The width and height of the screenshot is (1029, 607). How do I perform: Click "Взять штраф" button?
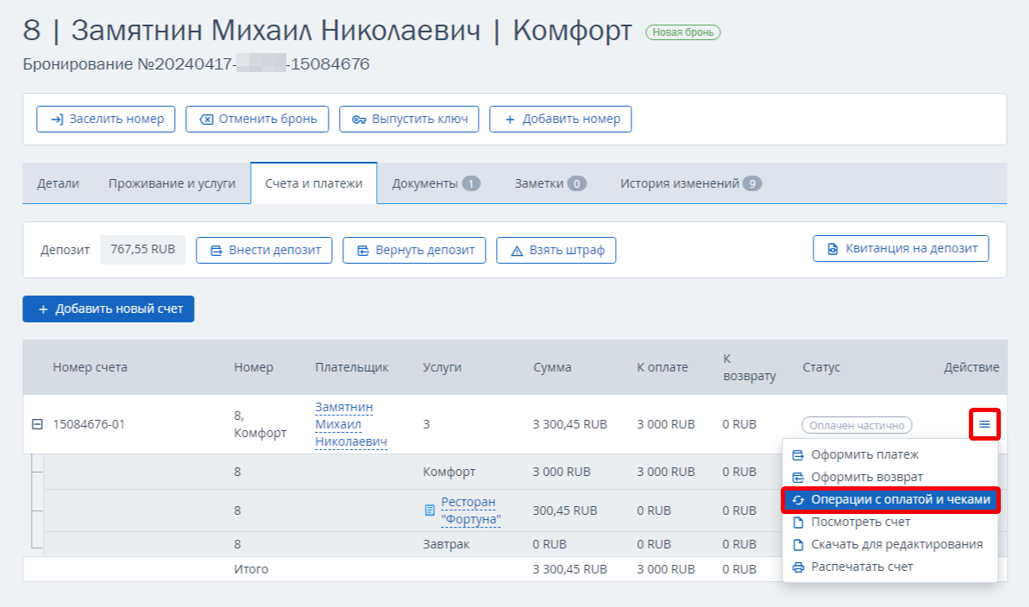(556, 251)
